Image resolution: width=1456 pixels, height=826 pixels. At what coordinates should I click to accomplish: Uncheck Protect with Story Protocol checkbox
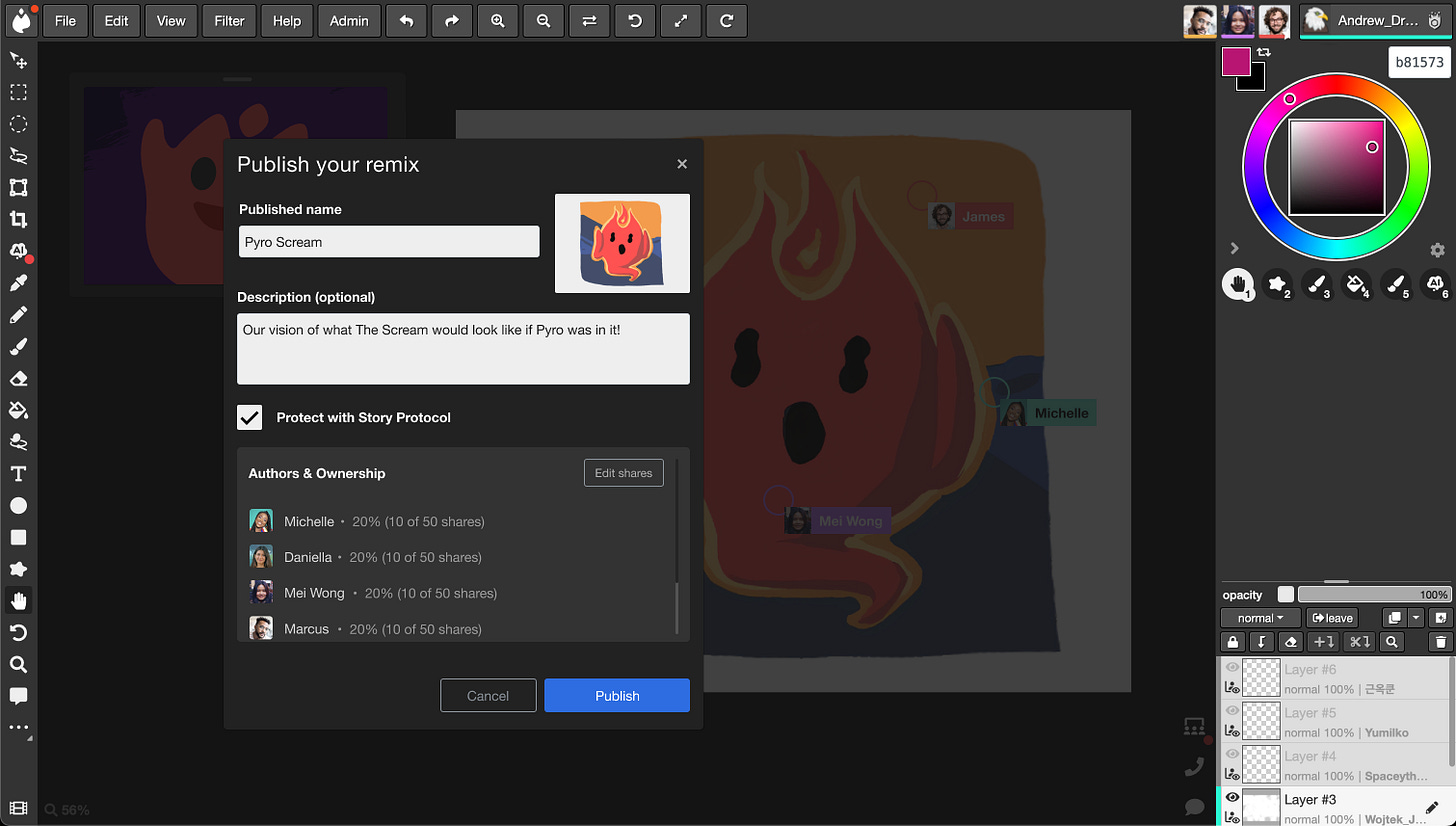[x=250, y=417]
